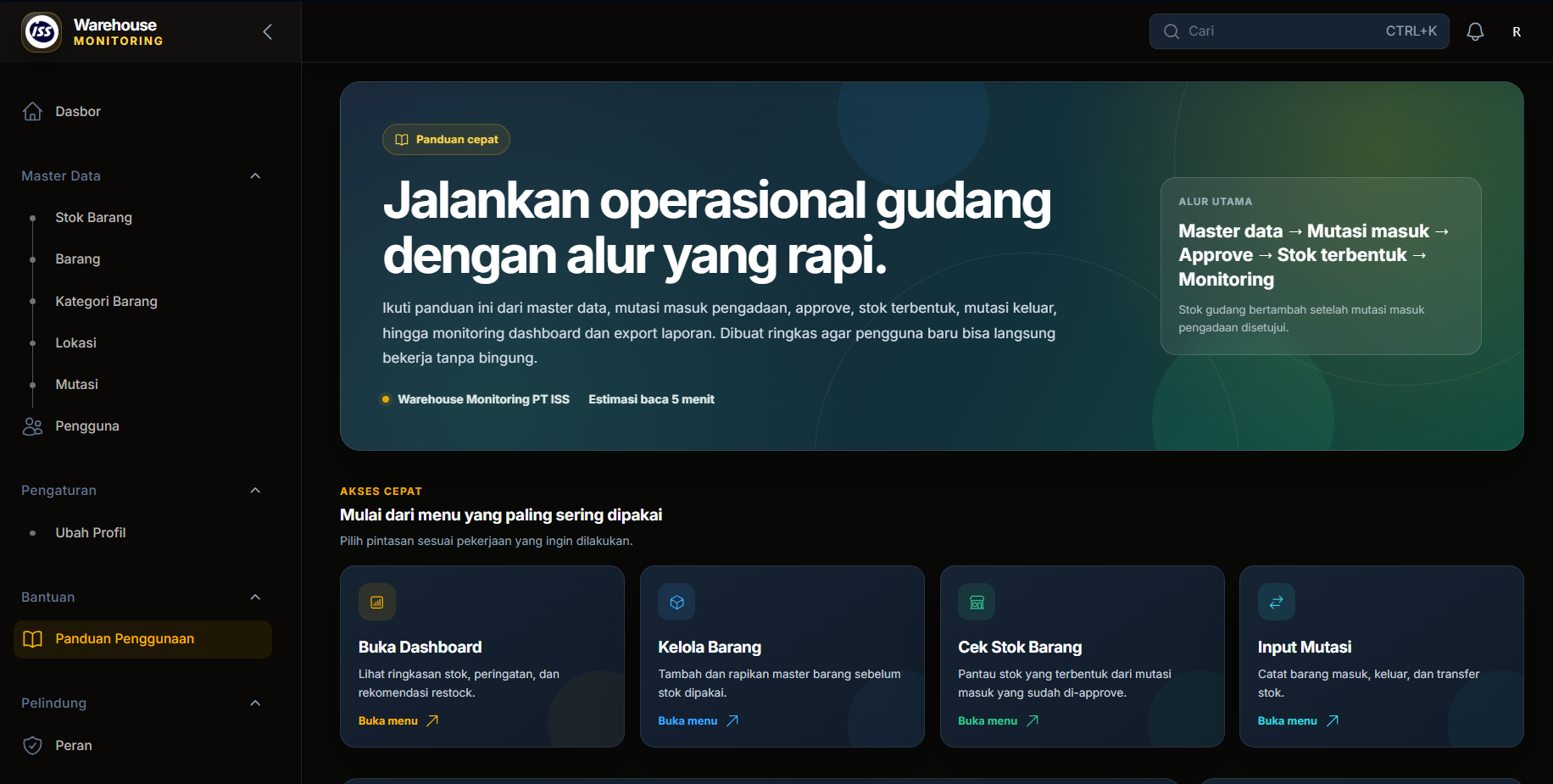Collapse the Bantuan section

255,597
